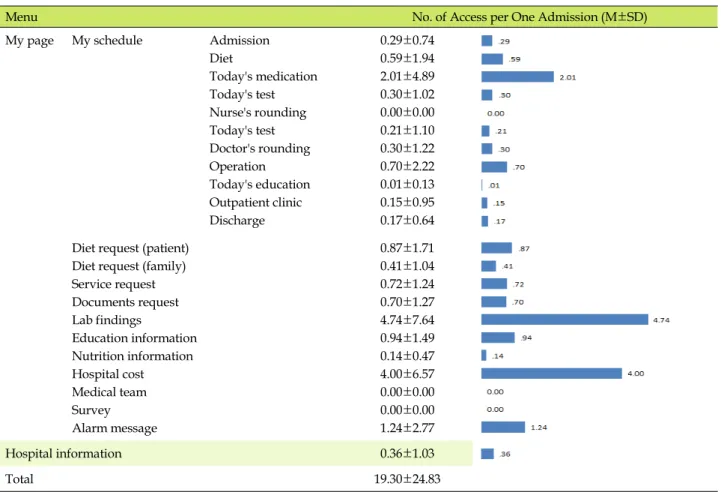
Task: Click the value '0.70±2.22'
Action: pyautogui.click(x=407, y=166)
